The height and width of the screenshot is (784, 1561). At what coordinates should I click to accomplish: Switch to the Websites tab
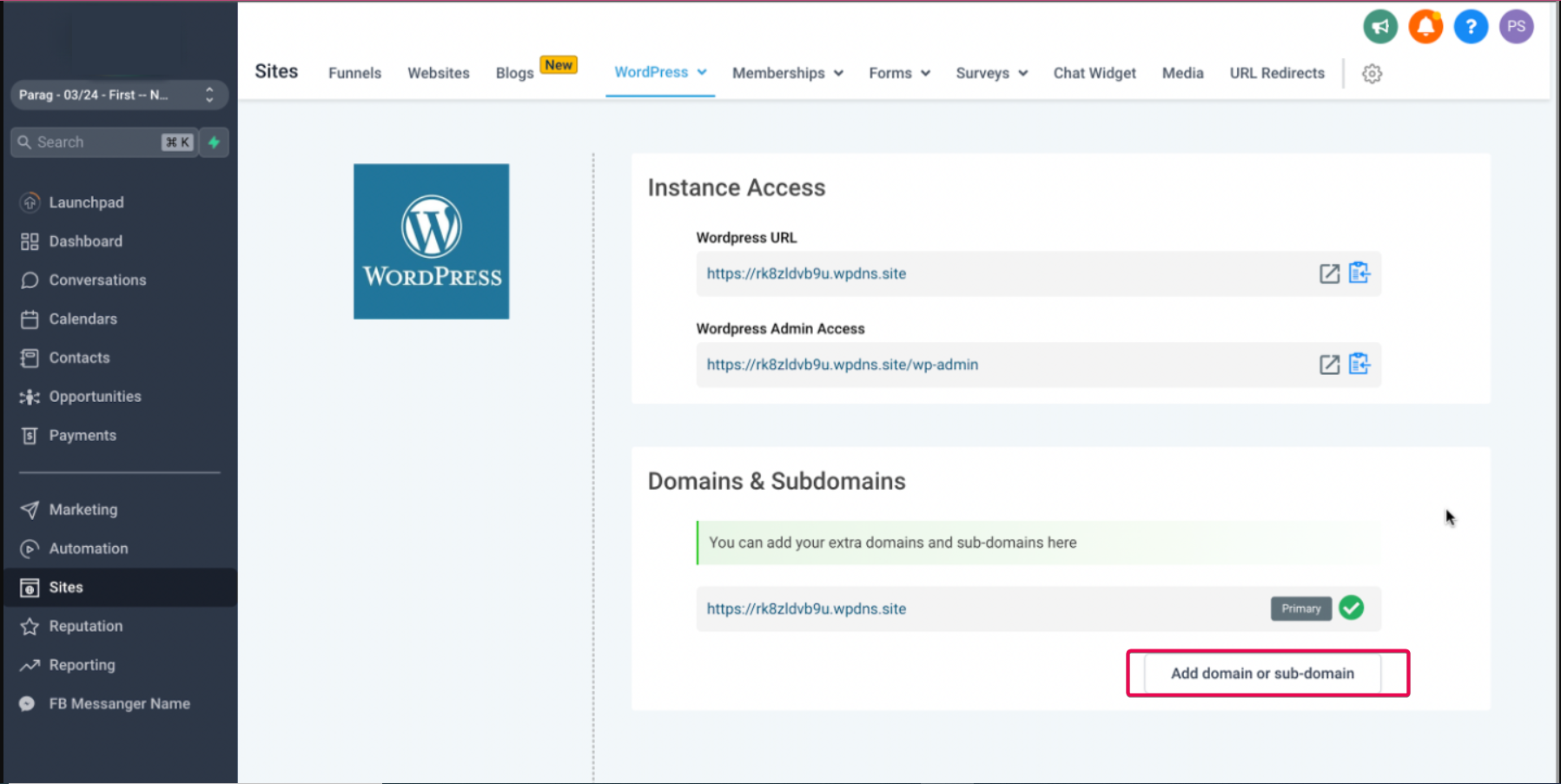[x=439, y=73]
